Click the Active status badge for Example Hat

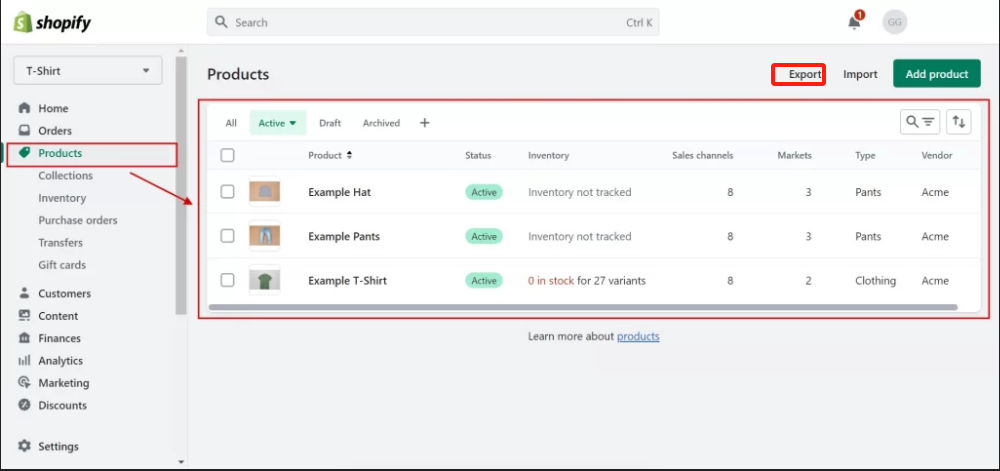click(483, 192)
